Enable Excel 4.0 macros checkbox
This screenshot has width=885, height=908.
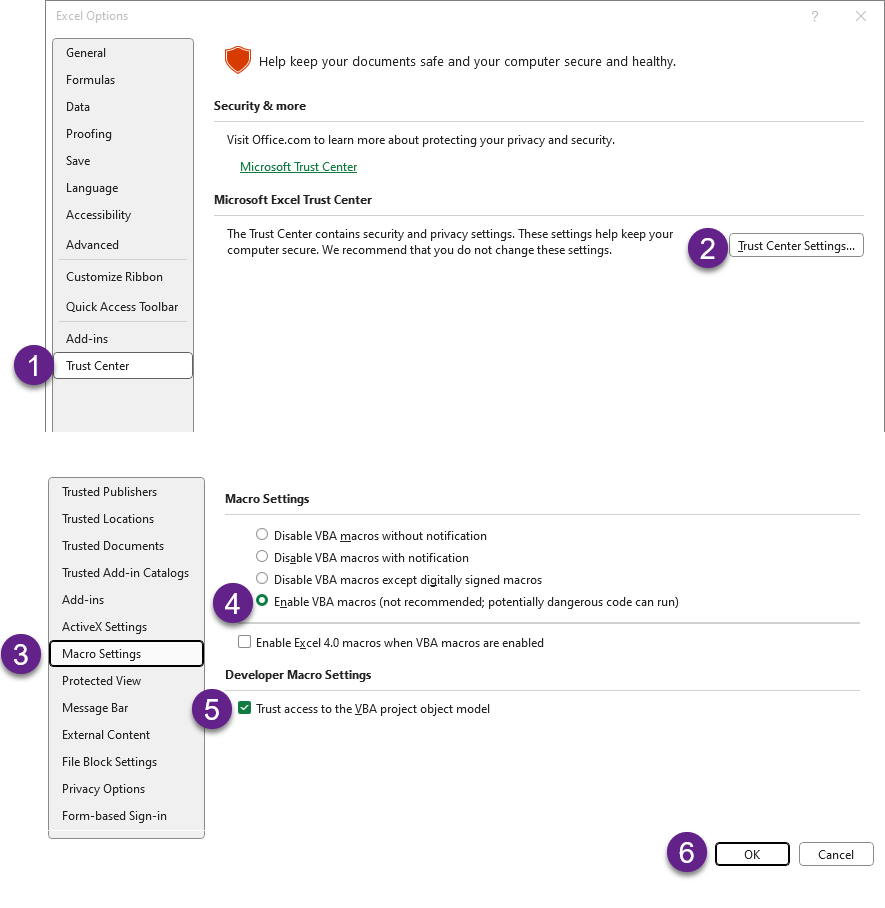coord(245,643)
